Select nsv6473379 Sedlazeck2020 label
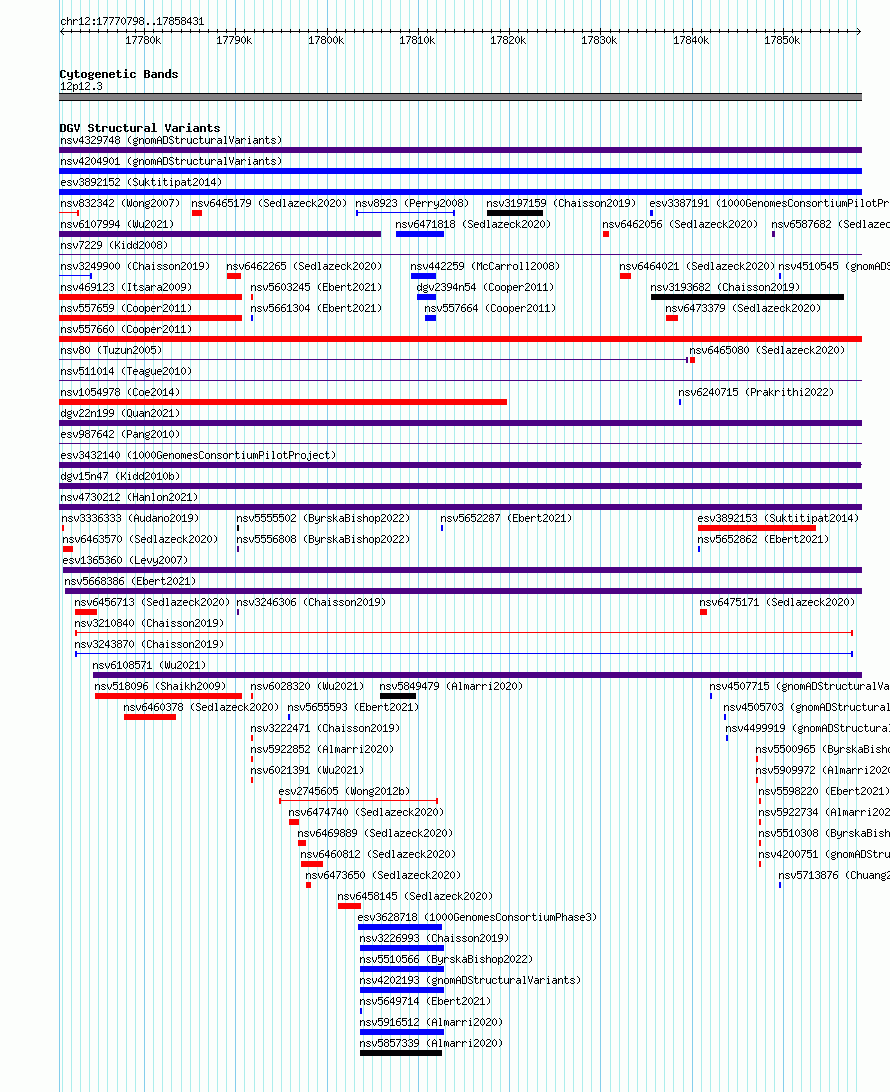The height and width of the screenshot is (1092, 890). [x=743, y=307]
